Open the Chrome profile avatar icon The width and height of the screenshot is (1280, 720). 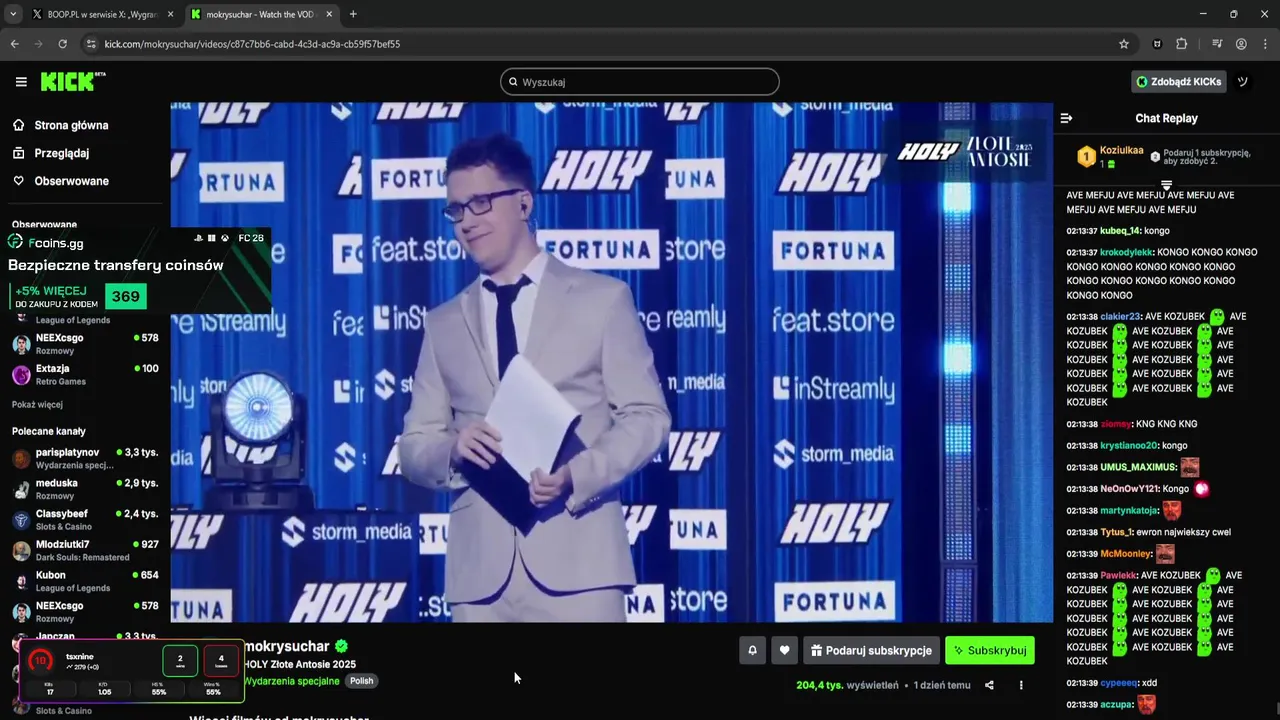(x=1241, y=44)
